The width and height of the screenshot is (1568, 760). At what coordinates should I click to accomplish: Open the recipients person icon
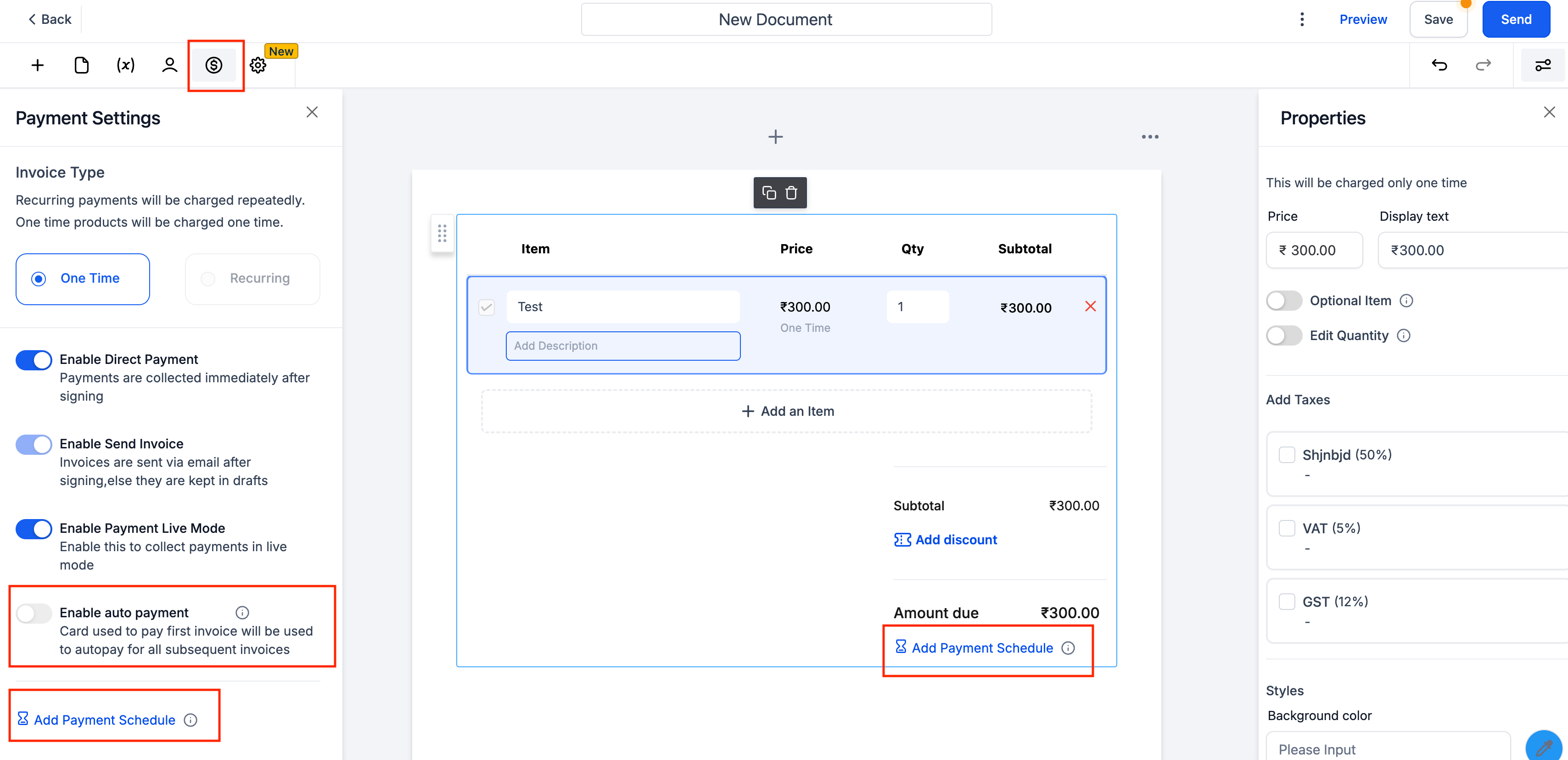[x=170, y=65]
